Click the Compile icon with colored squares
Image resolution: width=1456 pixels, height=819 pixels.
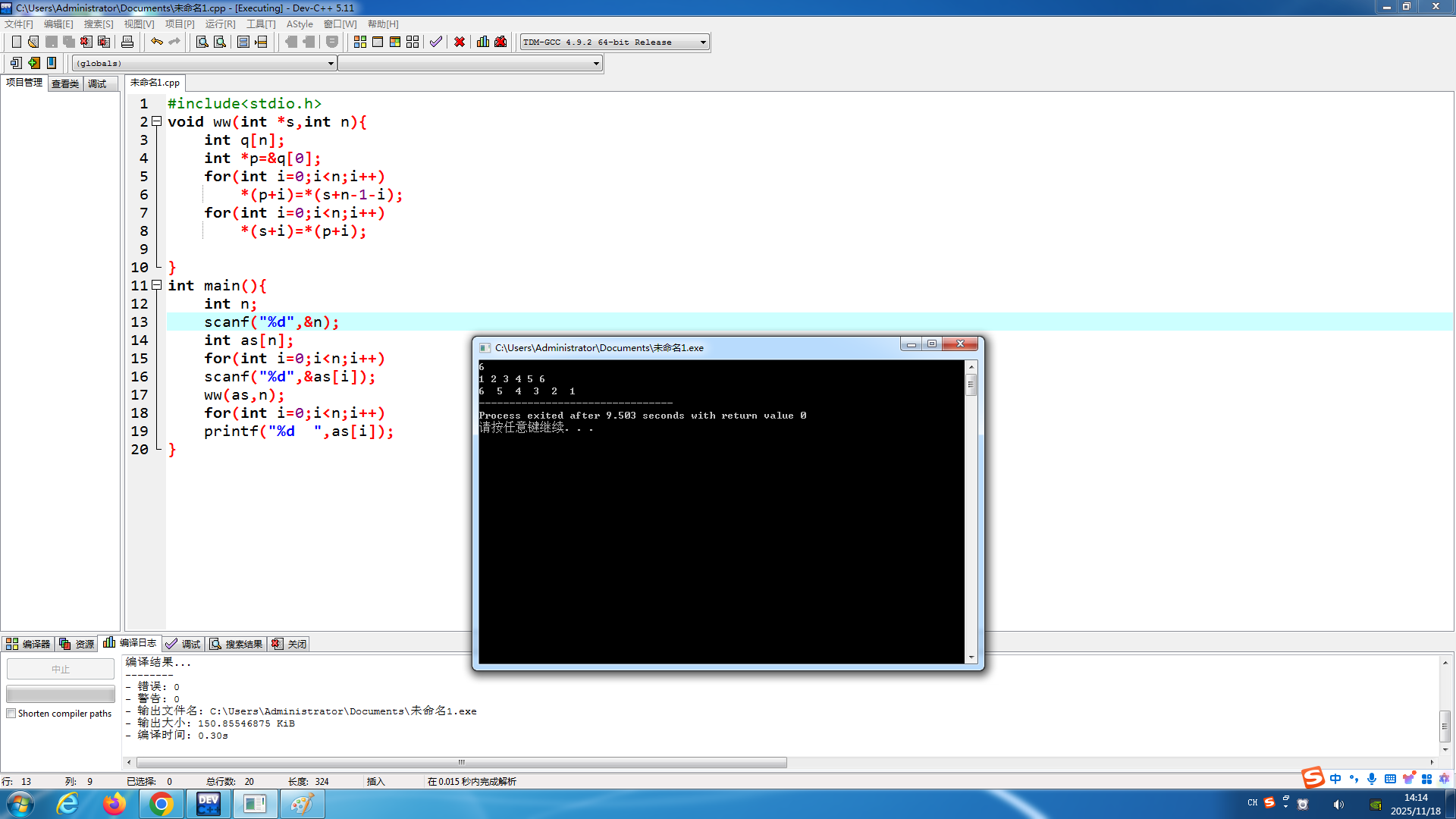360,42
